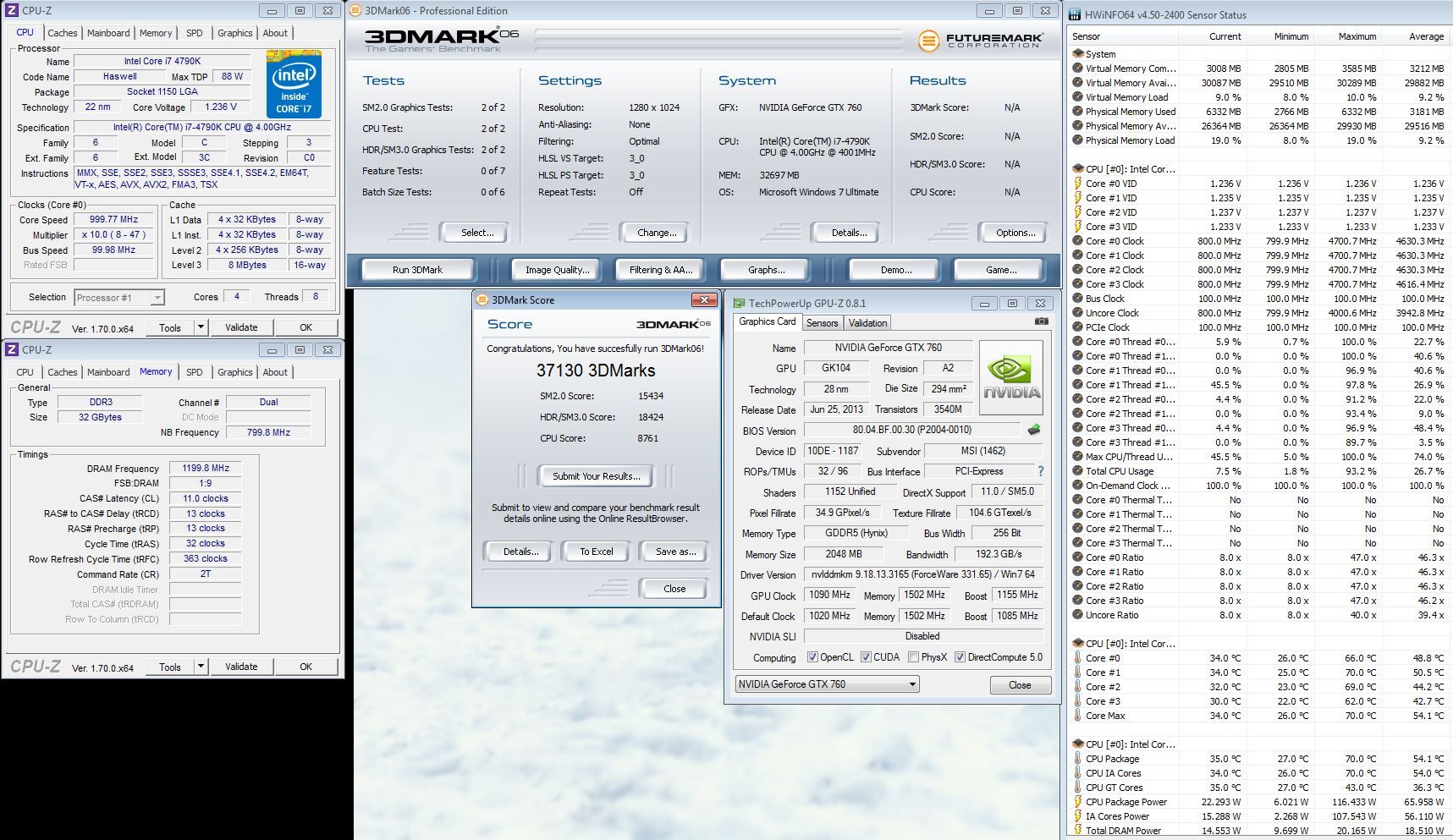Click the Core #0 VID voltage icon
The width and height of the screenshot is (1453, 840).
[1077, 184]
